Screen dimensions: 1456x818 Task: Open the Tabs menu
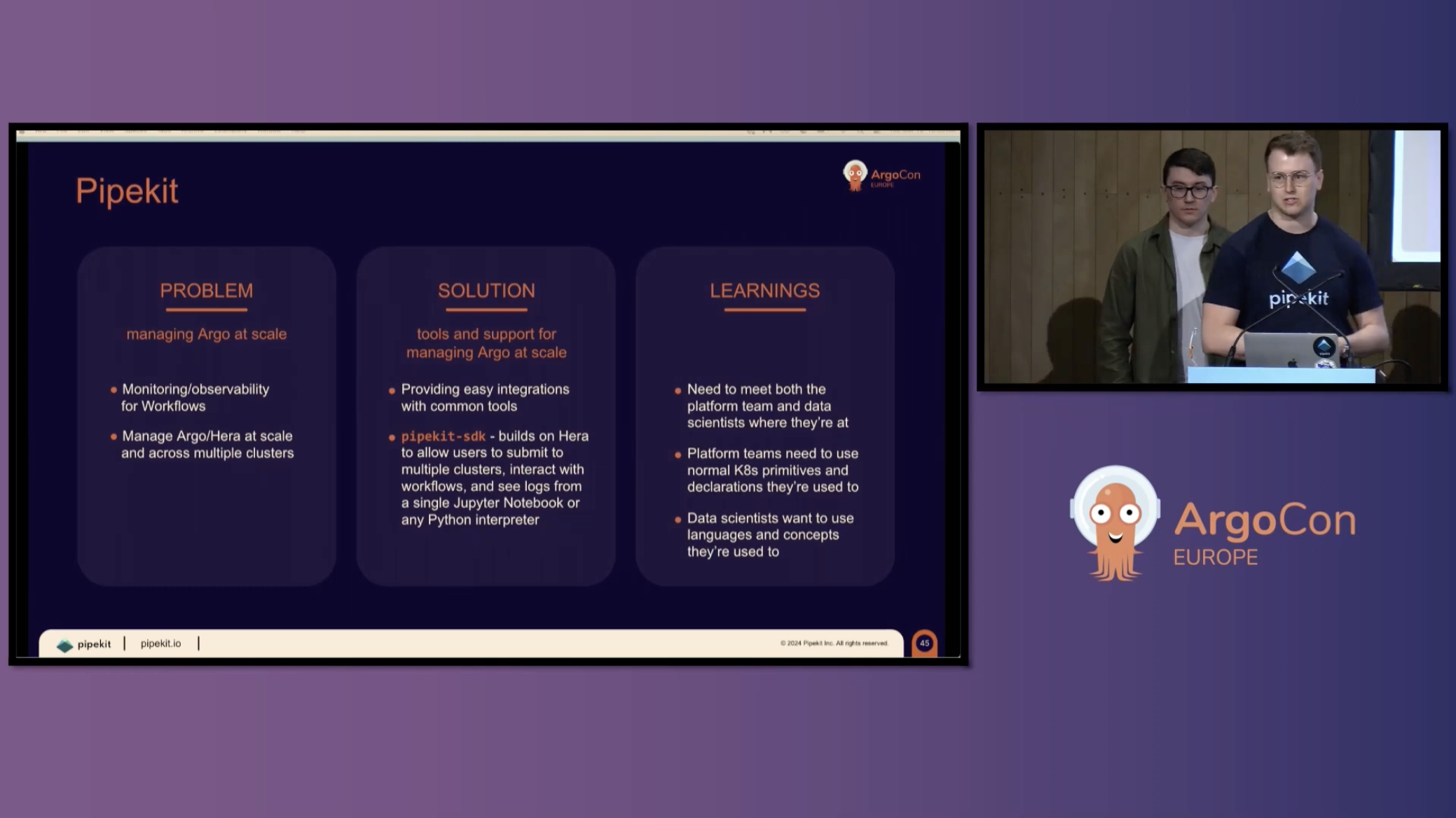coord(163,131)
